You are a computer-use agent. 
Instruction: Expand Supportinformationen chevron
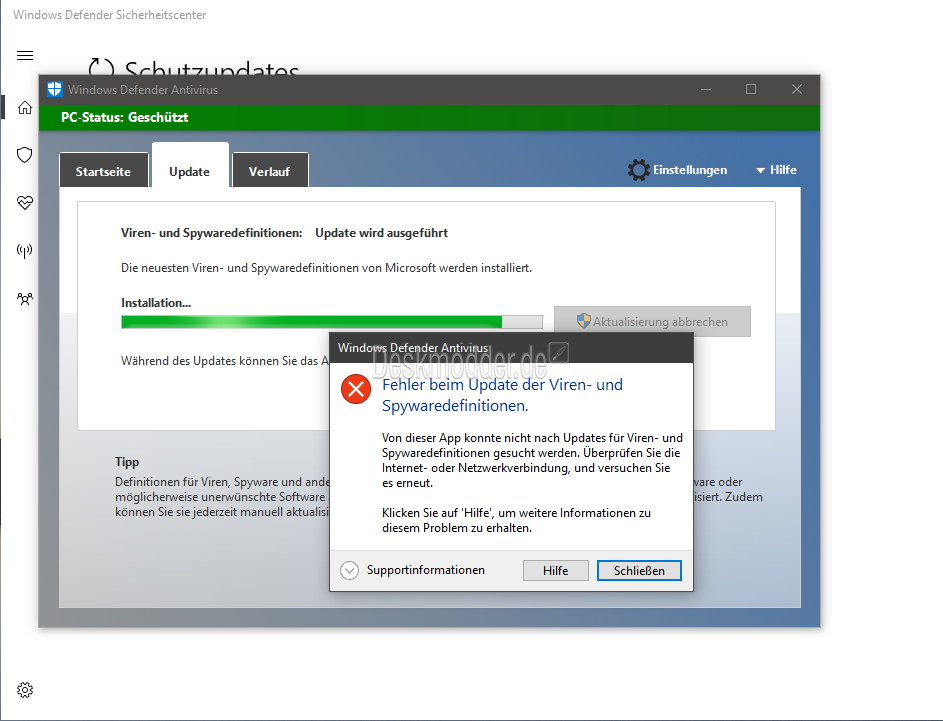(x=349, y=570)
